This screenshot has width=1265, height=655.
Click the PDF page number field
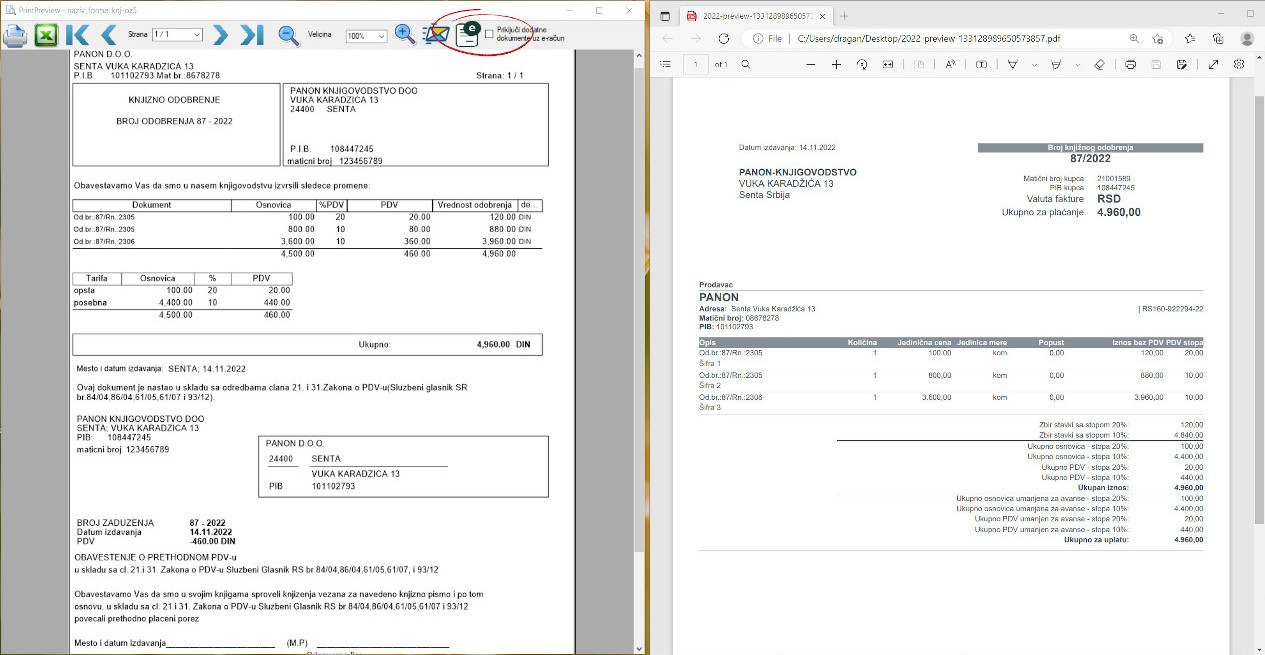(x=696, y=64)
